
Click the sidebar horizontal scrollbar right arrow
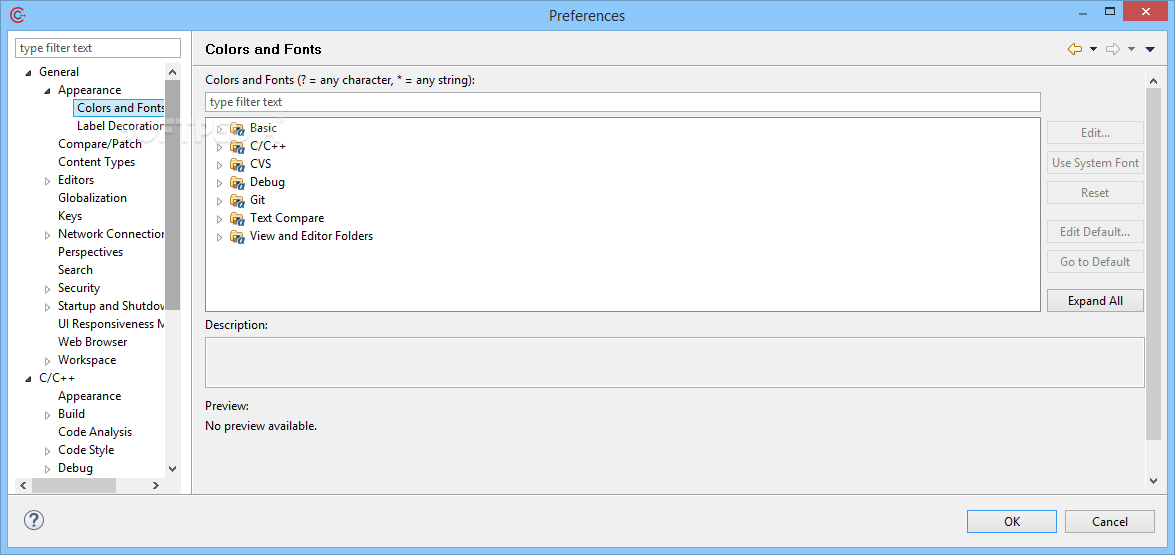[x=156, y=485]
